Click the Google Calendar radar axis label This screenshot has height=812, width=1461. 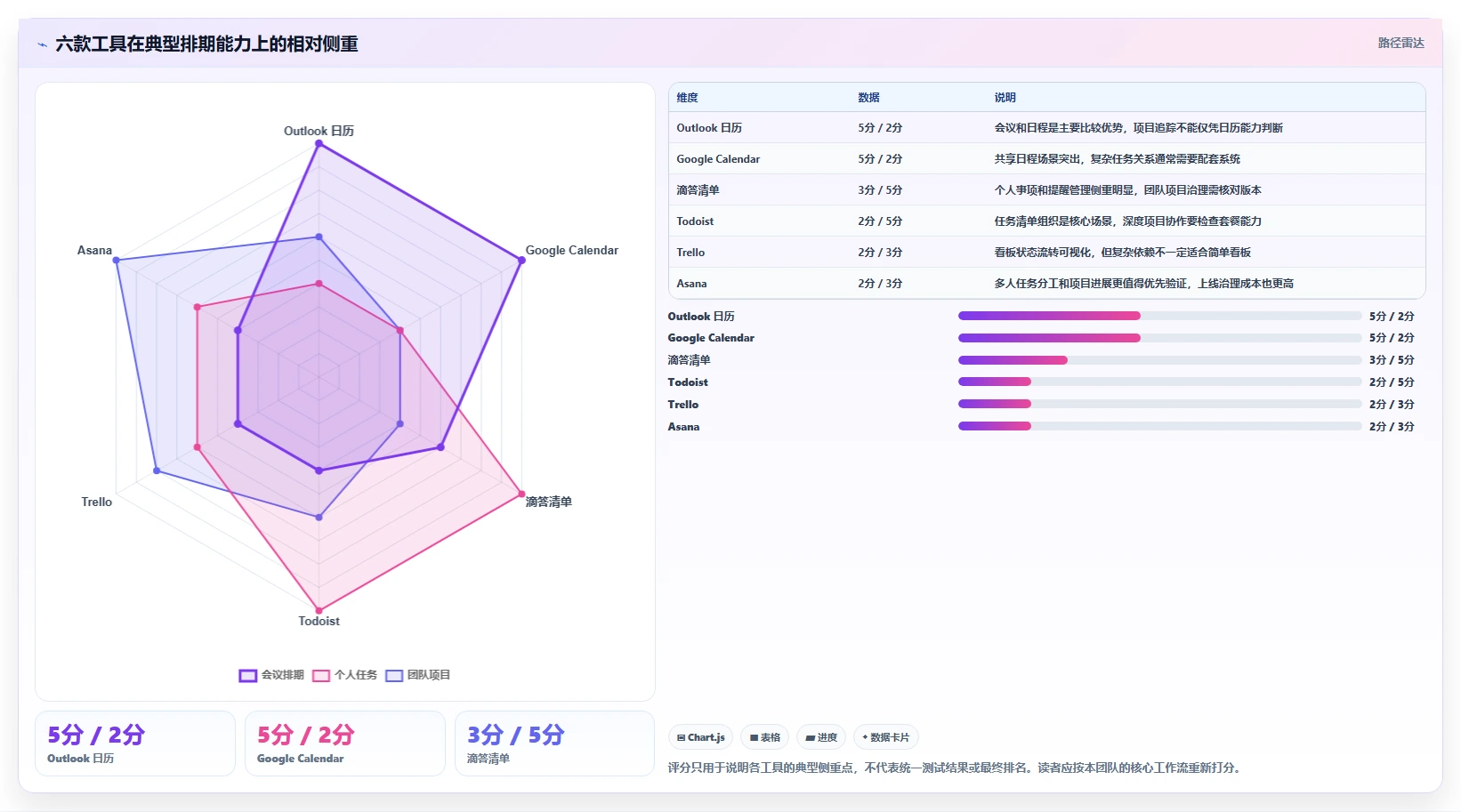(571, 251)
